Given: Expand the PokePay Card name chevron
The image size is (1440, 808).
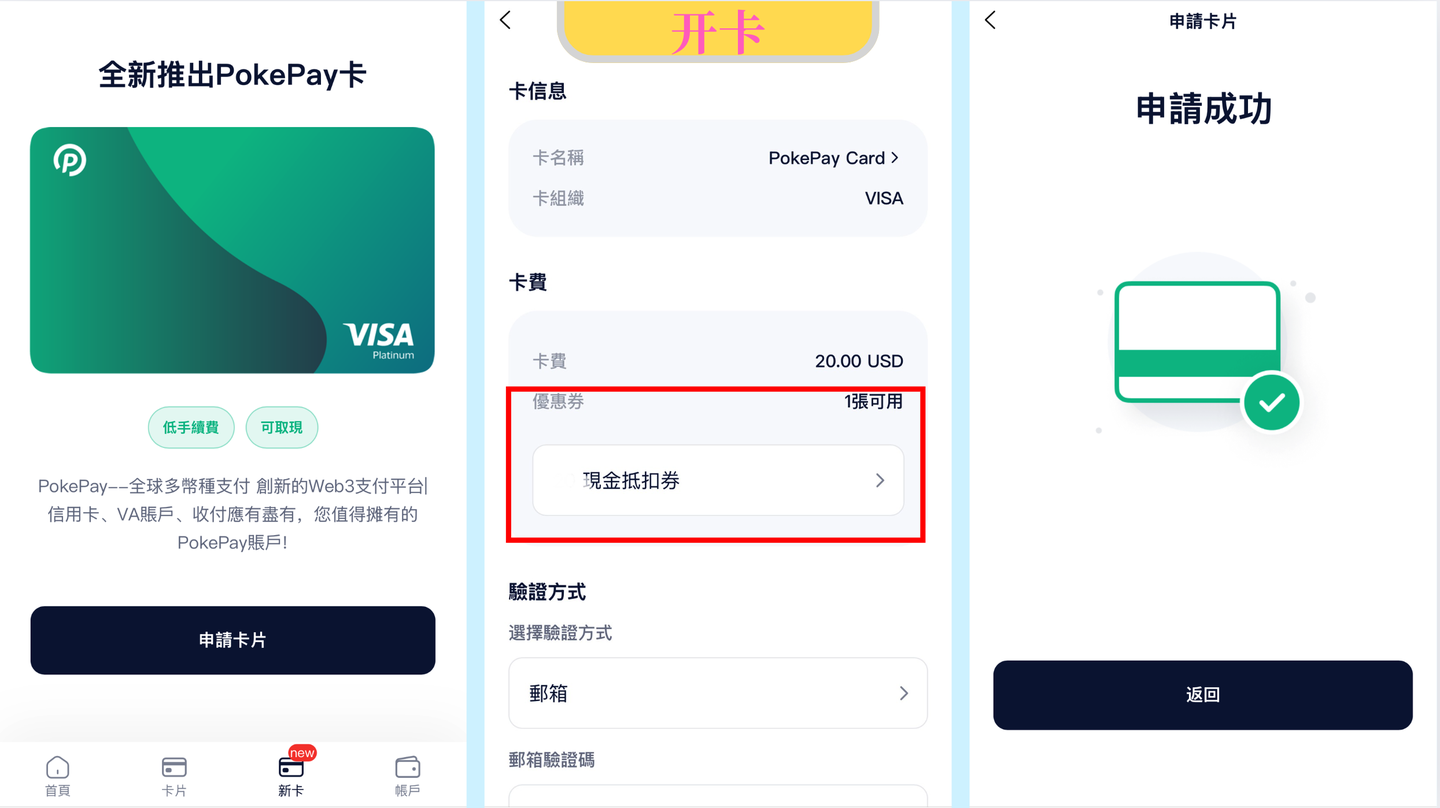Looking at the screenshot, I should [x=895, y=158].
